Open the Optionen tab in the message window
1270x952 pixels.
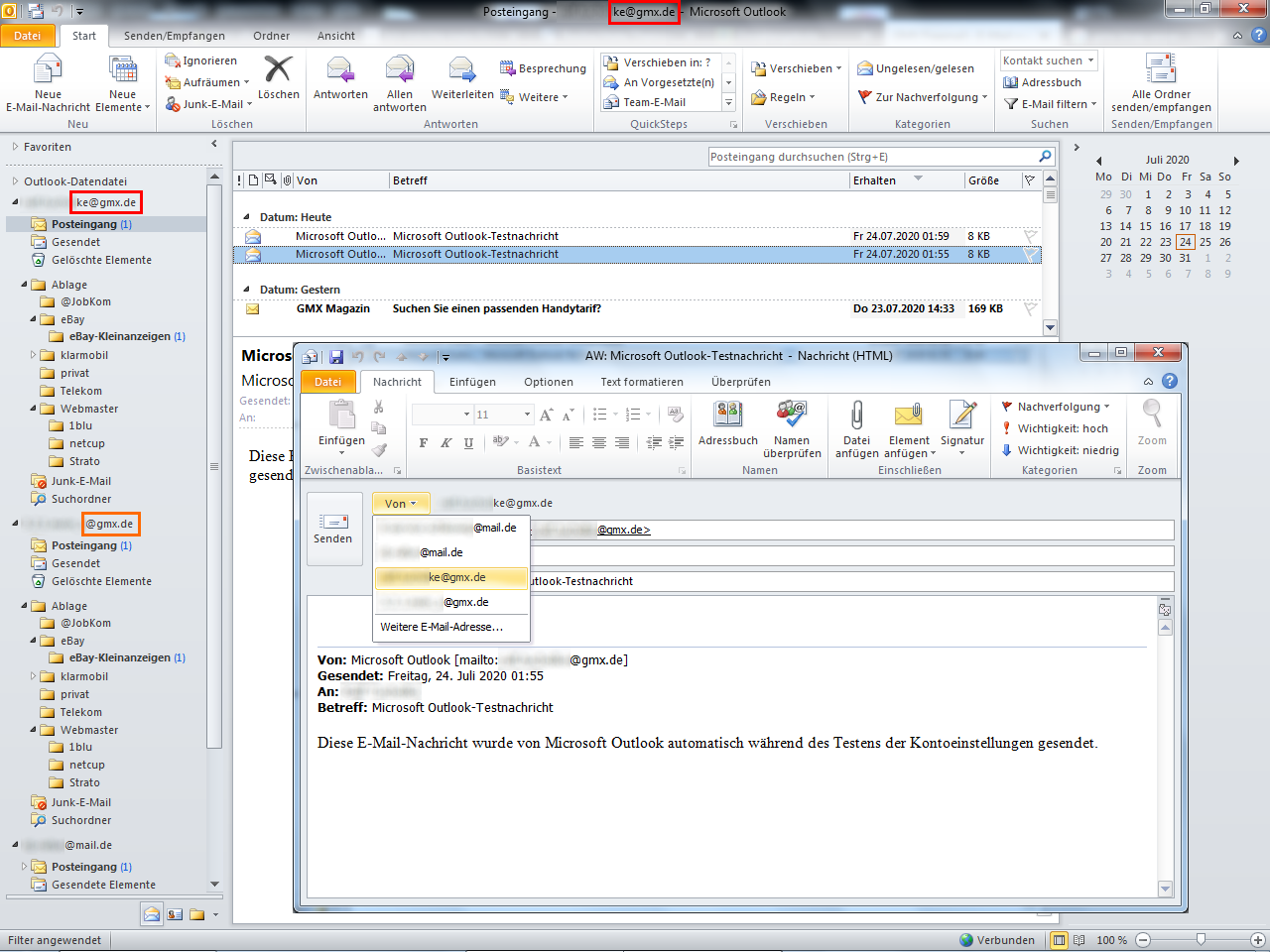point(548,381)
